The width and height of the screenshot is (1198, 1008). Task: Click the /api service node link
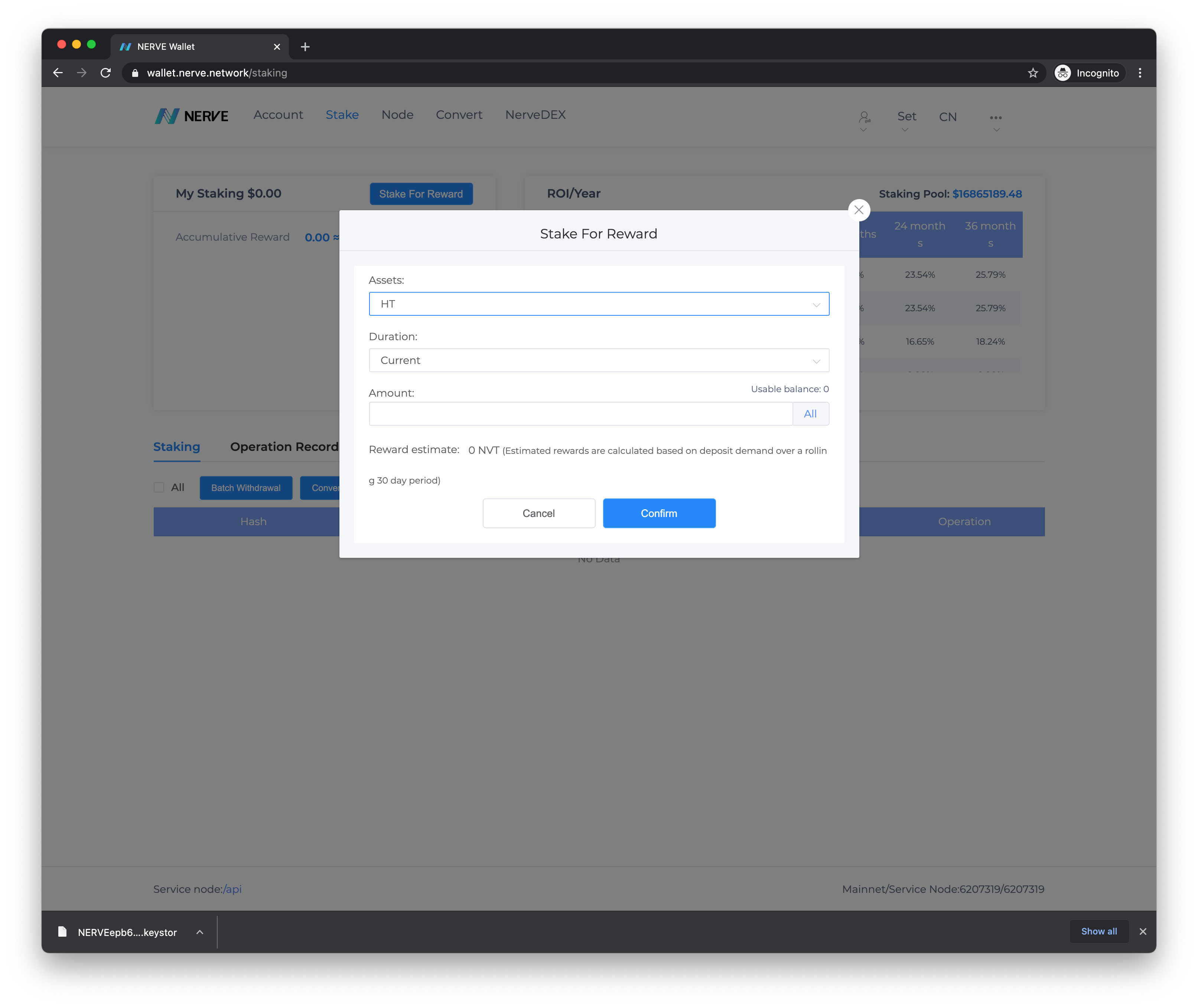232,889
